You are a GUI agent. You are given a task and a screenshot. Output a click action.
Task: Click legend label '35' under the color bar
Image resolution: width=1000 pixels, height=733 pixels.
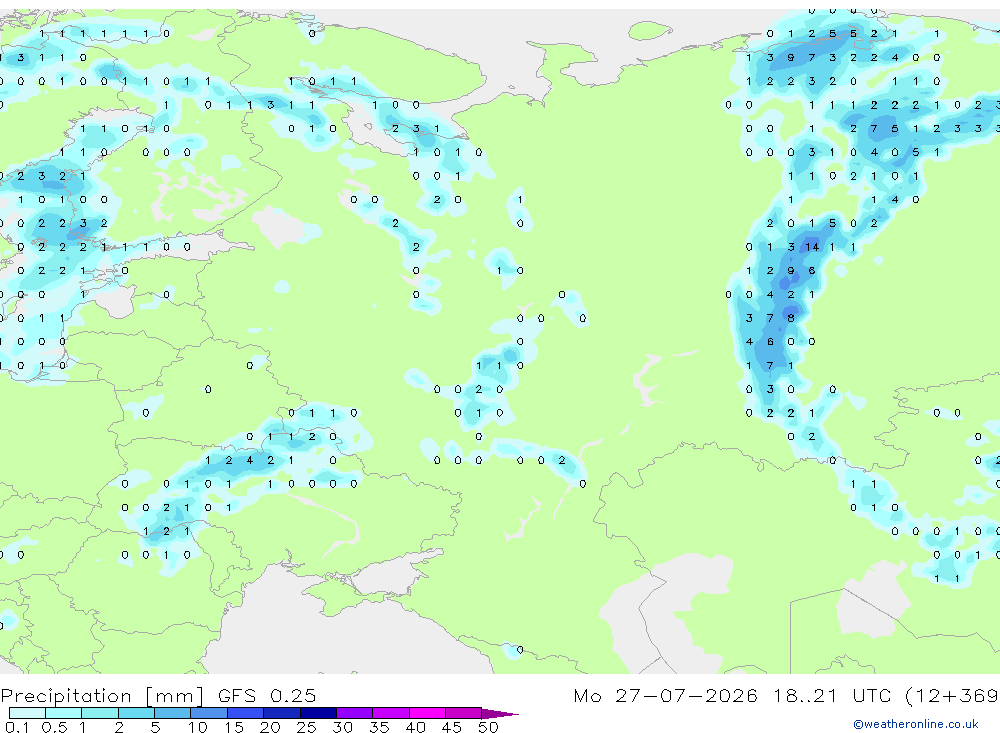tap(379, 727)
